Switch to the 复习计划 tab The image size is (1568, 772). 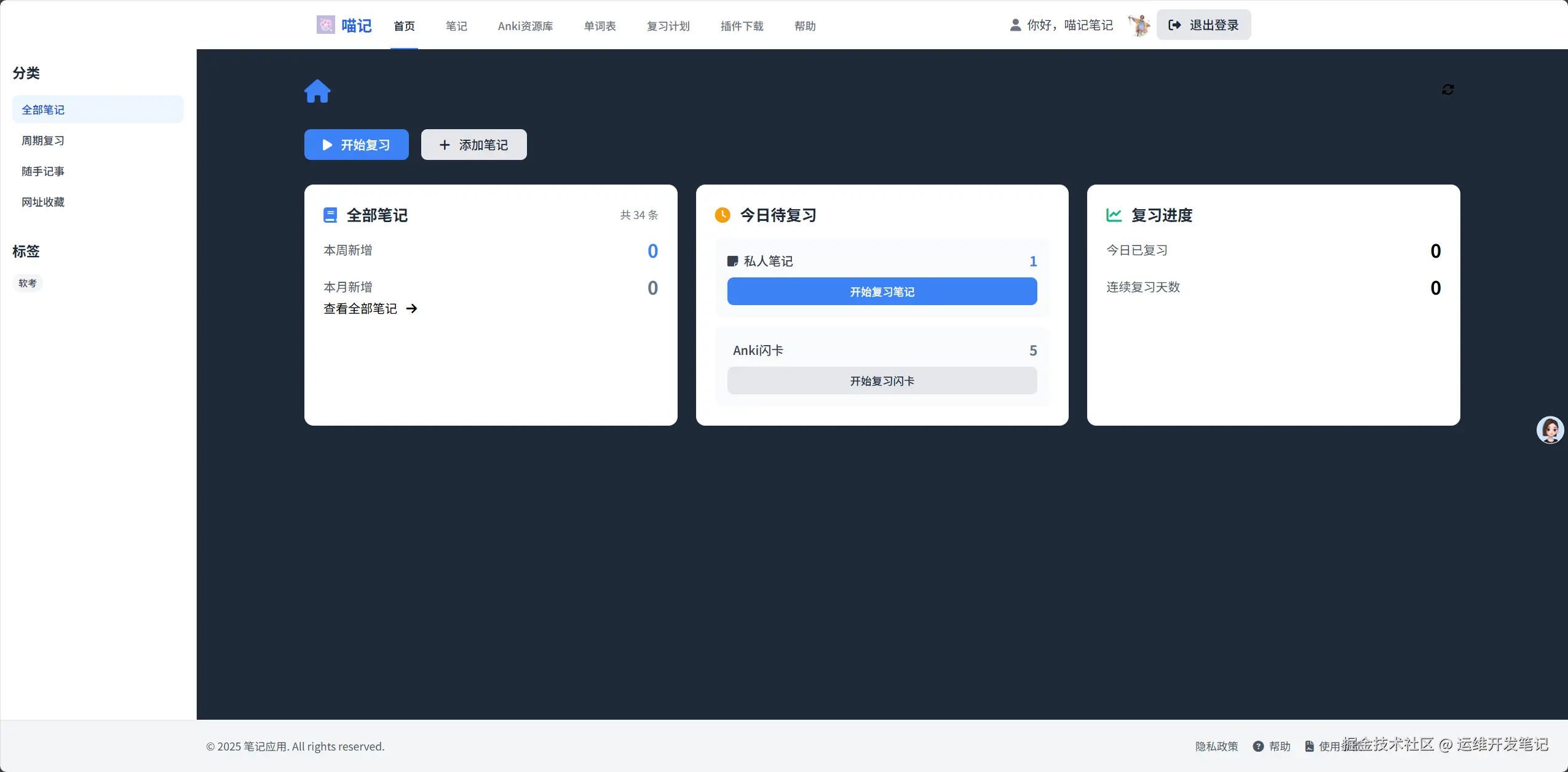point(668,26)
